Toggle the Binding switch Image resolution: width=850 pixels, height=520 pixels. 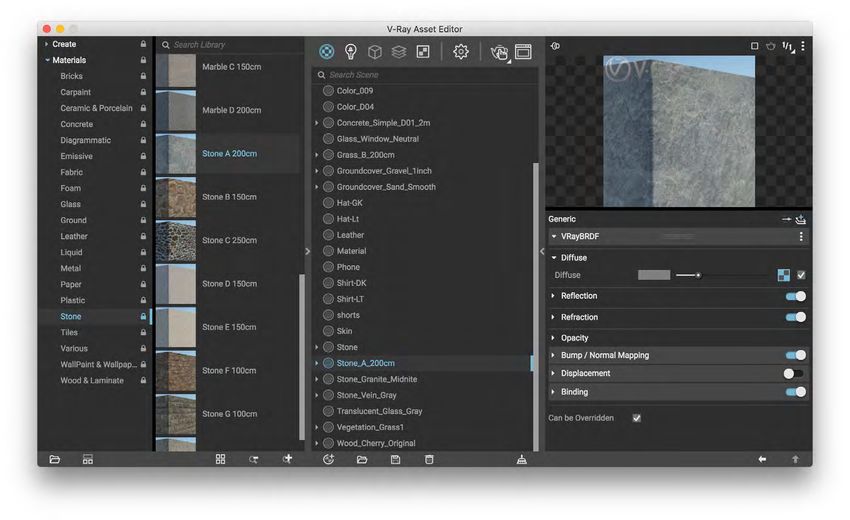(x=796, y=392)
